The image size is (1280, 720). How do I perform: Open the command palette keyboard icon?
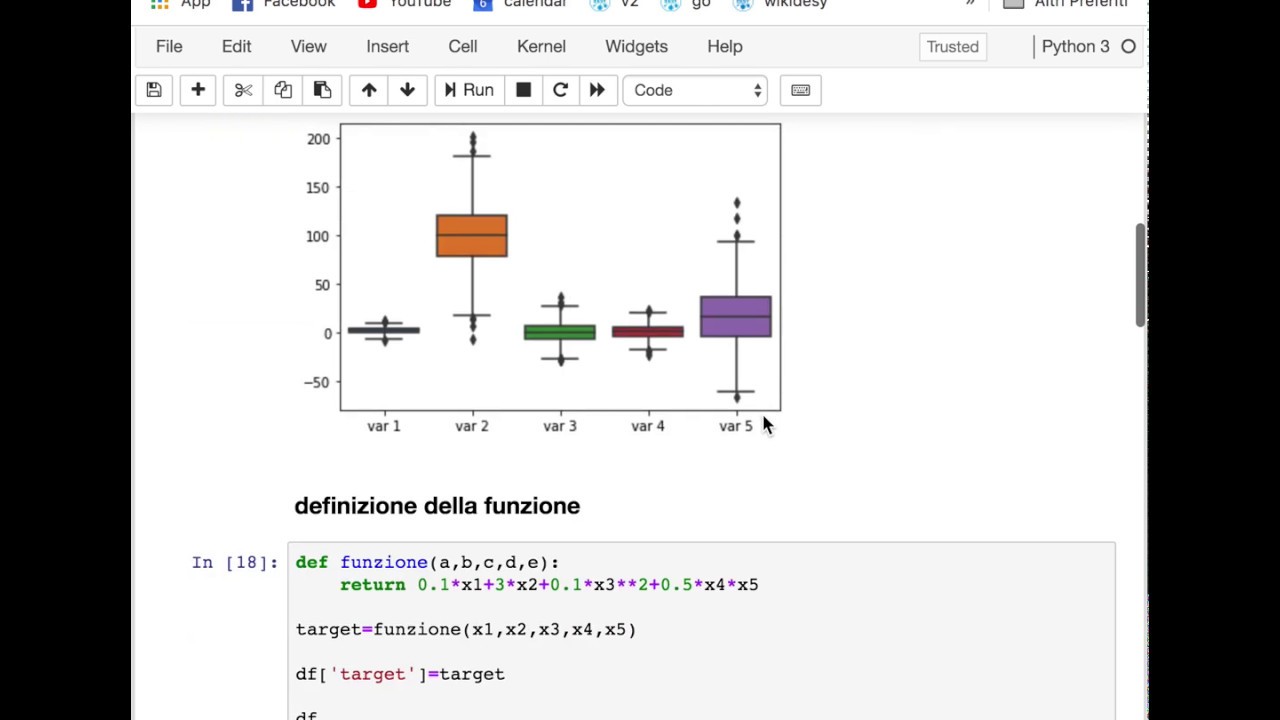(800, 90)
